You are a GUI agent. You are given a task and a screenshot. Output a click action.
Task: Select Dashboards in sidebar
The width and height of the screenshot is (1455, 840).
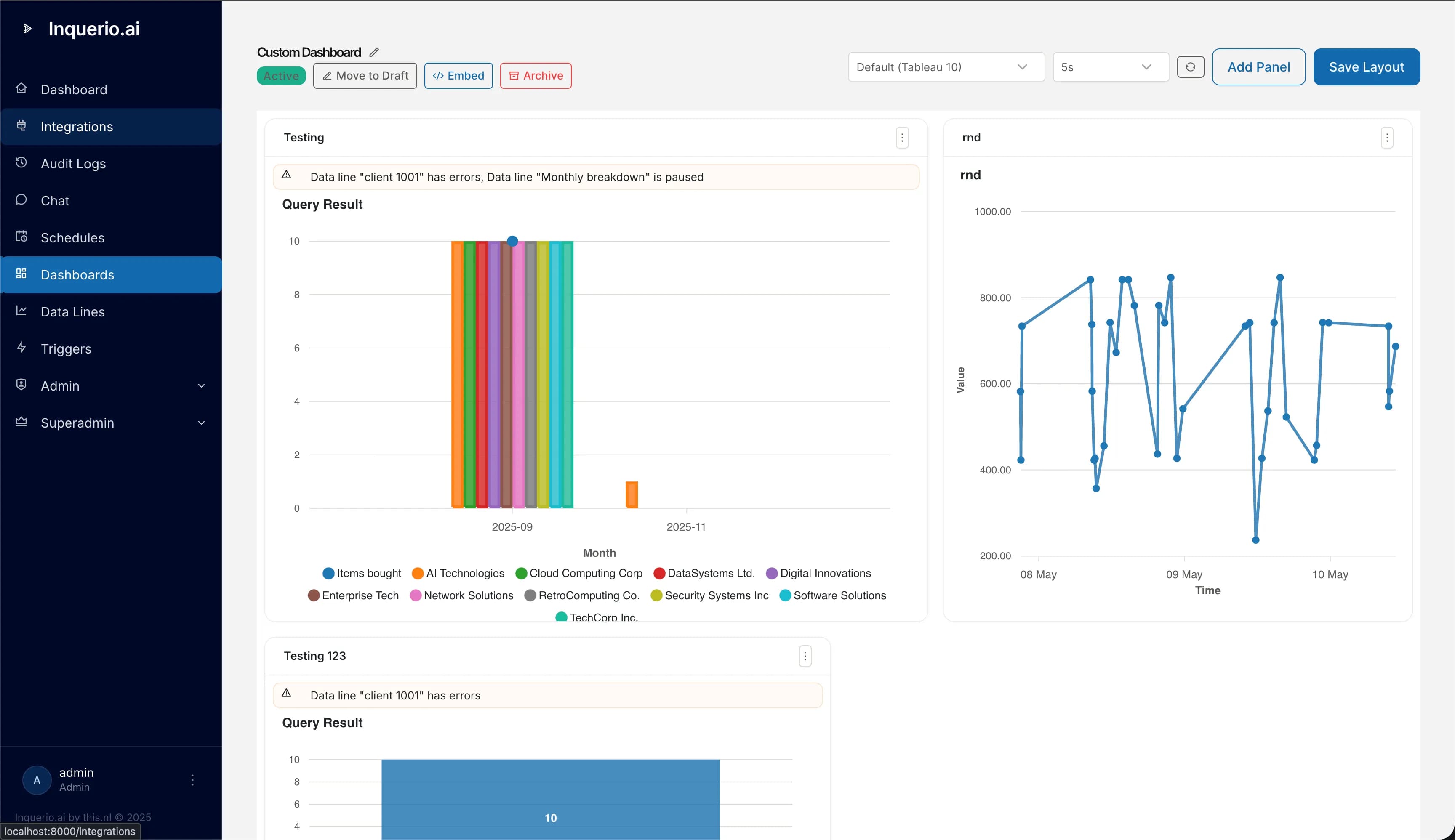click(x=112, y=275)
